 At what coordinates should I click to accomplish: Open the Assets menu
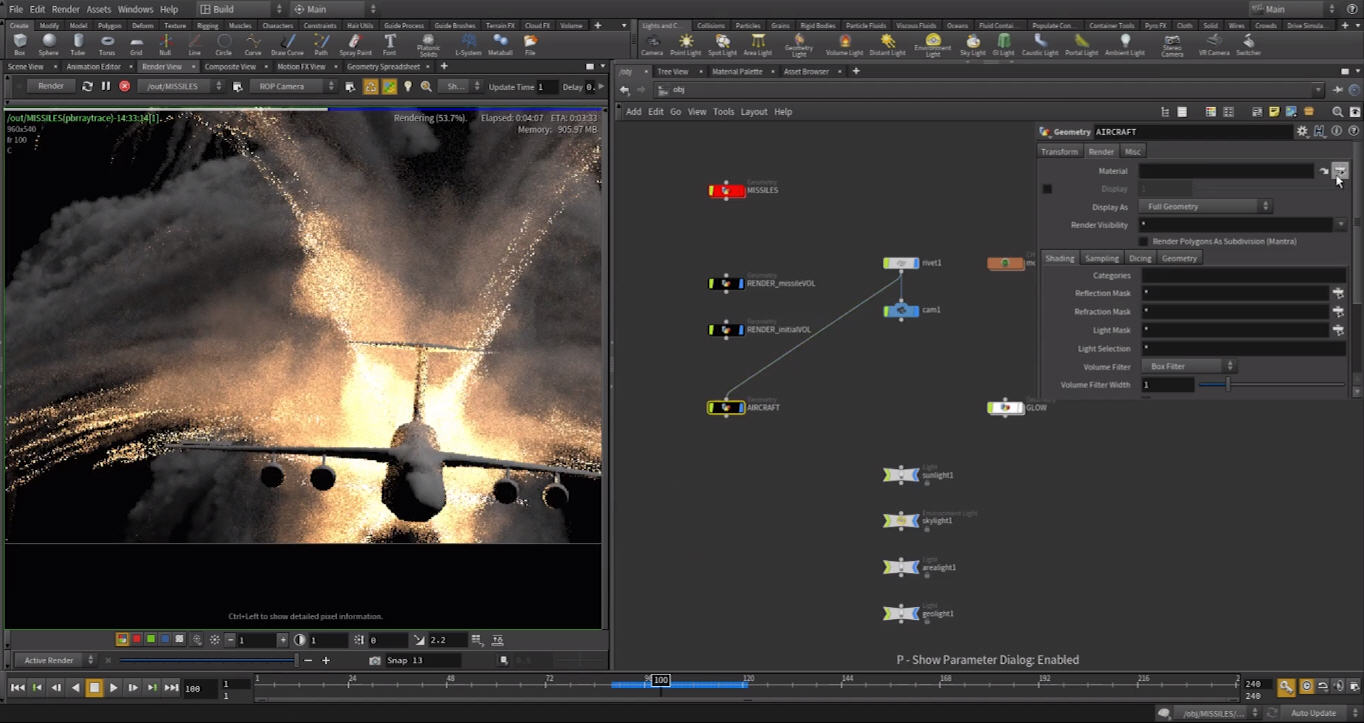[x=98, y=9]
